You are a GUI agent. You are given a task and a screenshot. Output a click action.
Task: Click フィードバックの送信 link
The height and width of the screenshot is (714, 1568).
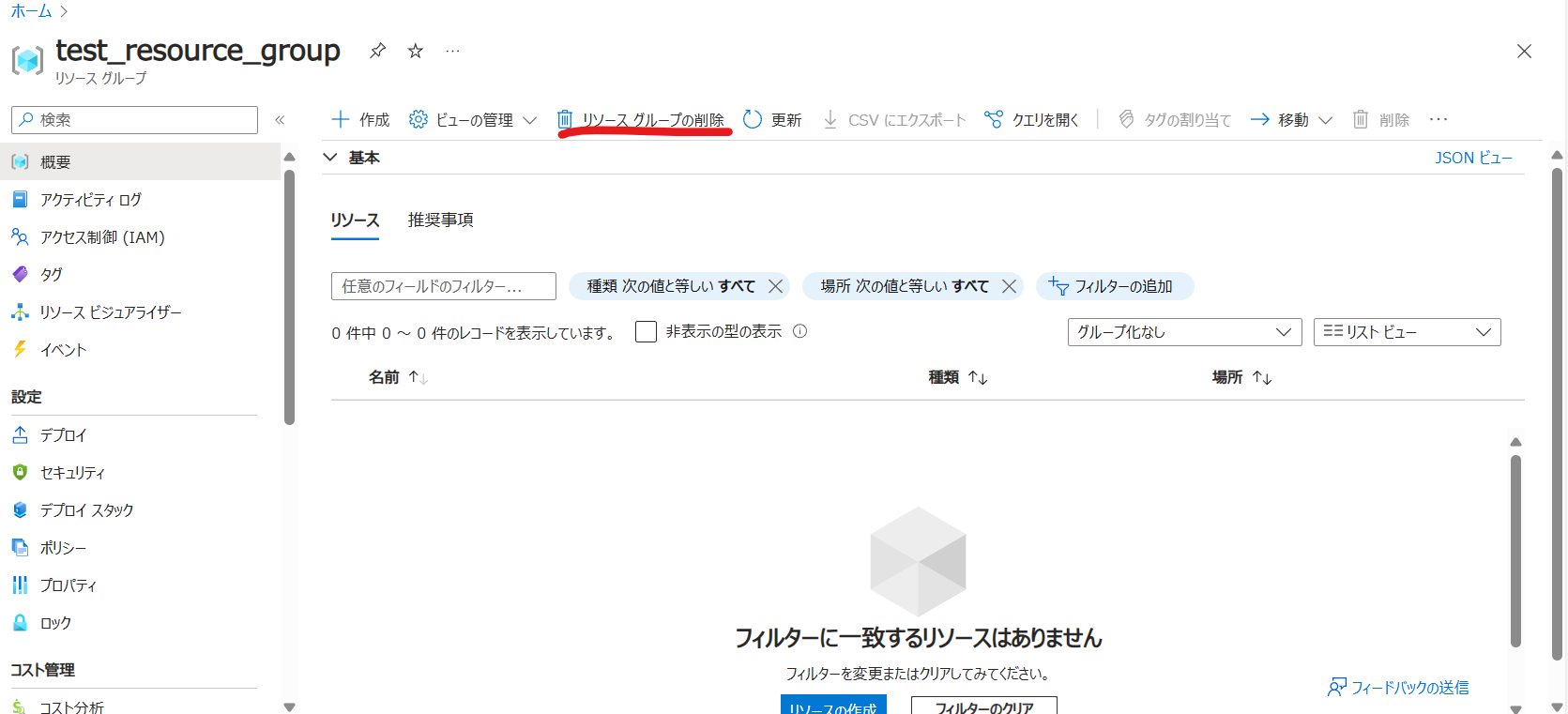(1398, 688)
